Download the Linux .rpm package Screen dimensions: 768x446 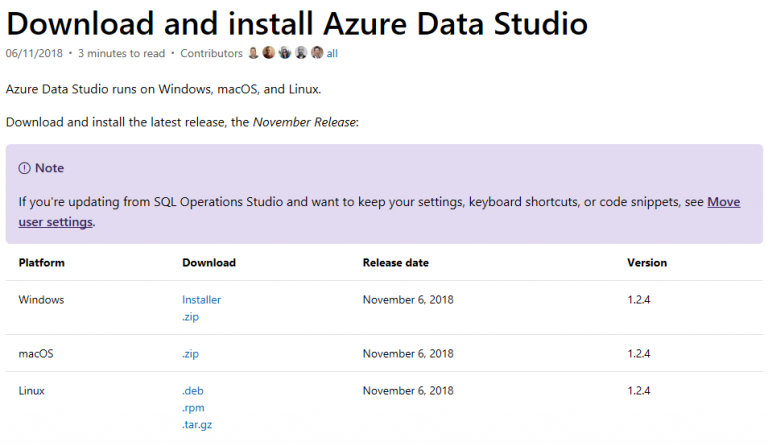click(192, 407)
